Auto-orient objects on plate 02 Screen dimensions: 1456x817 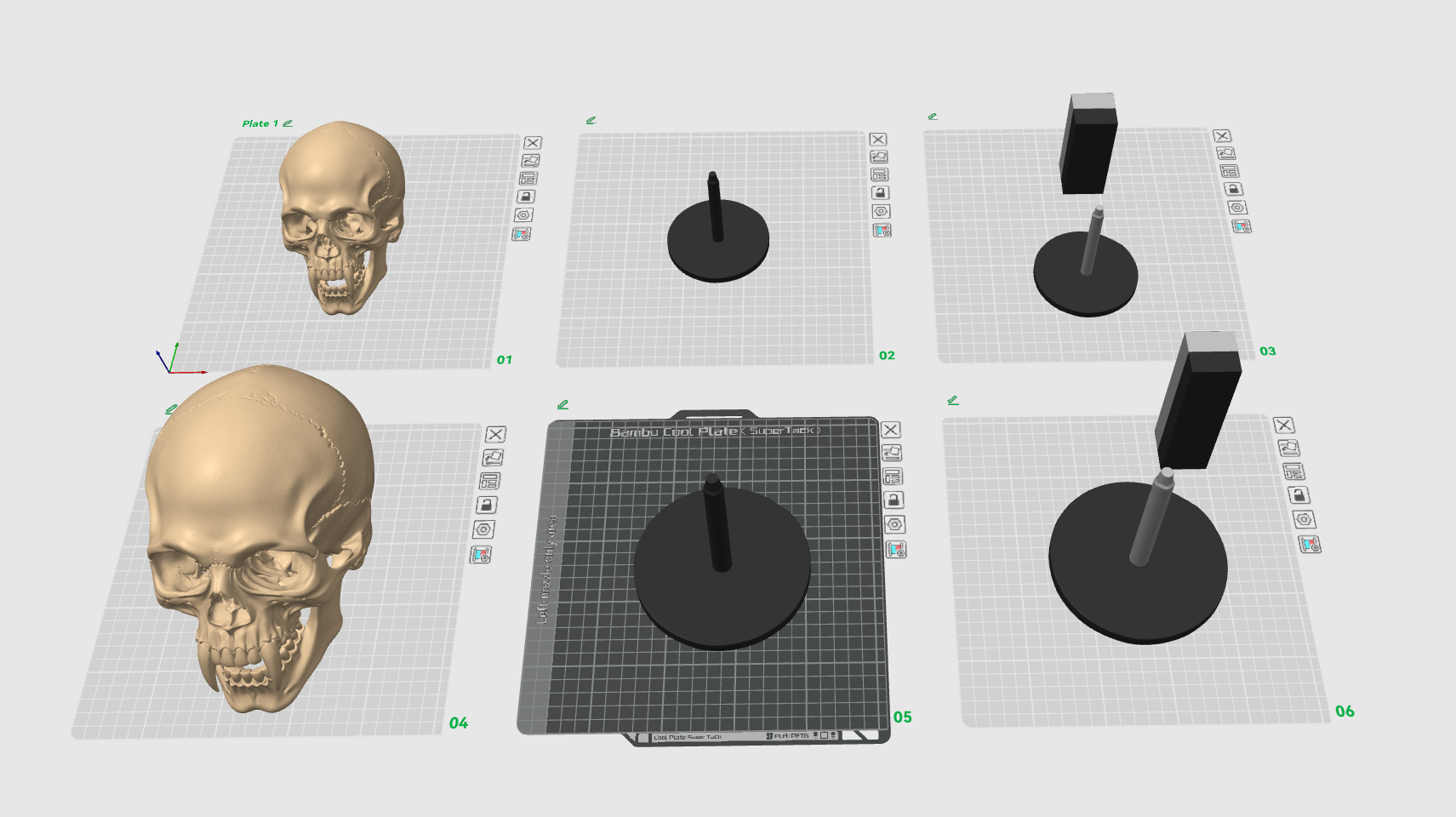pyautogui.click(x=879, y=157)
